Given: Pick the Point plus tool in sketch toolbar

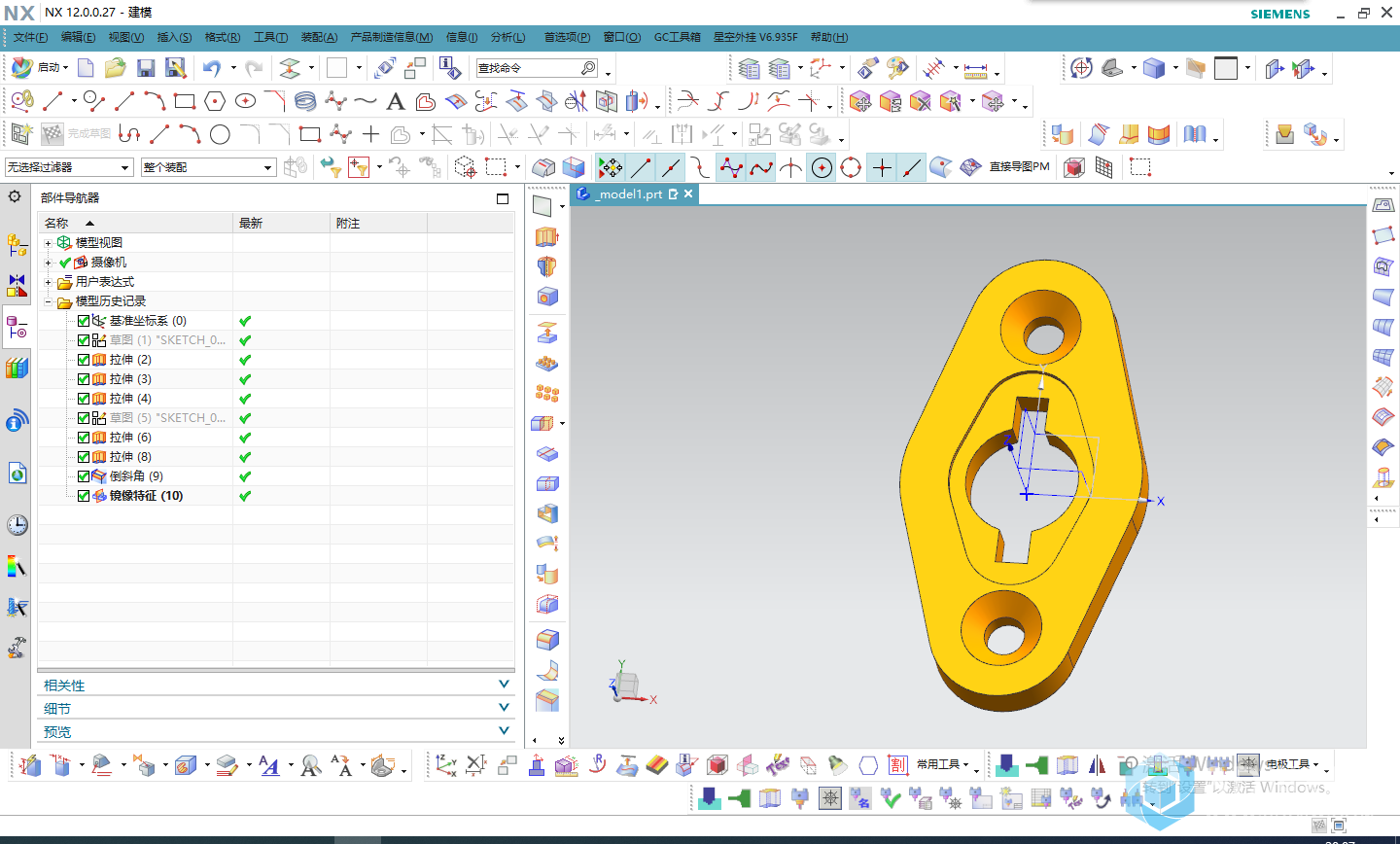Looking at the screenshot, I should (x=370, y=134).
